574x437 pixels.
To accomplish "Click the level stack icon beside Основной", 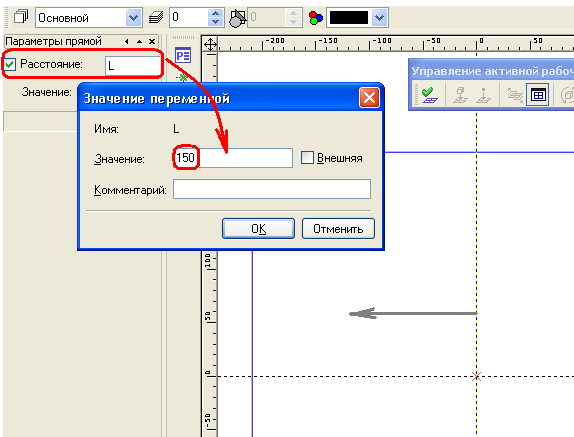I will click(x=20, y=17).
